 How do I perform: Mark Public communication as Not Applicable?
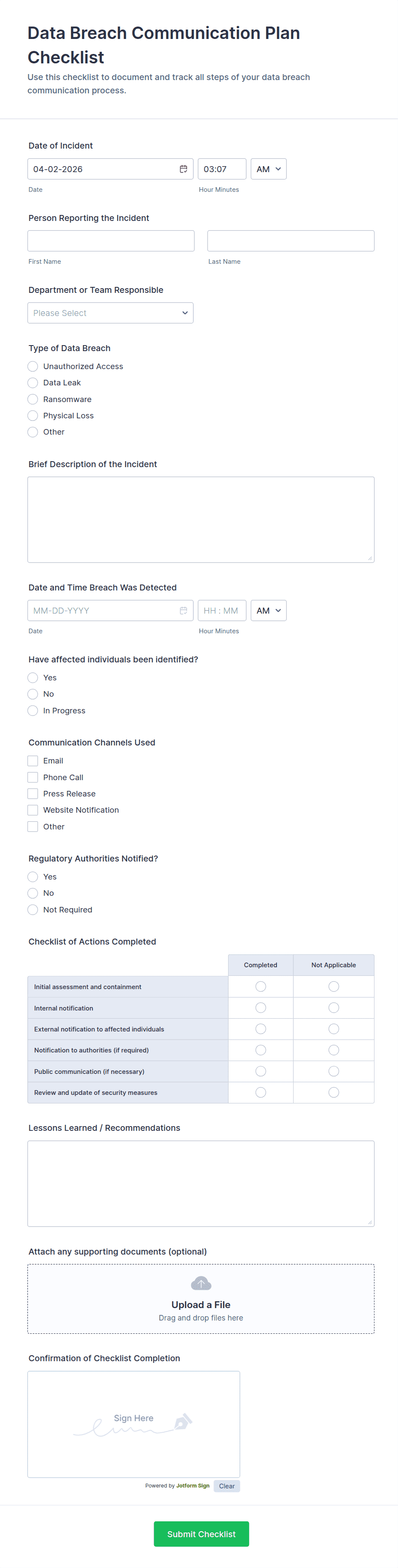point(333,1071)
